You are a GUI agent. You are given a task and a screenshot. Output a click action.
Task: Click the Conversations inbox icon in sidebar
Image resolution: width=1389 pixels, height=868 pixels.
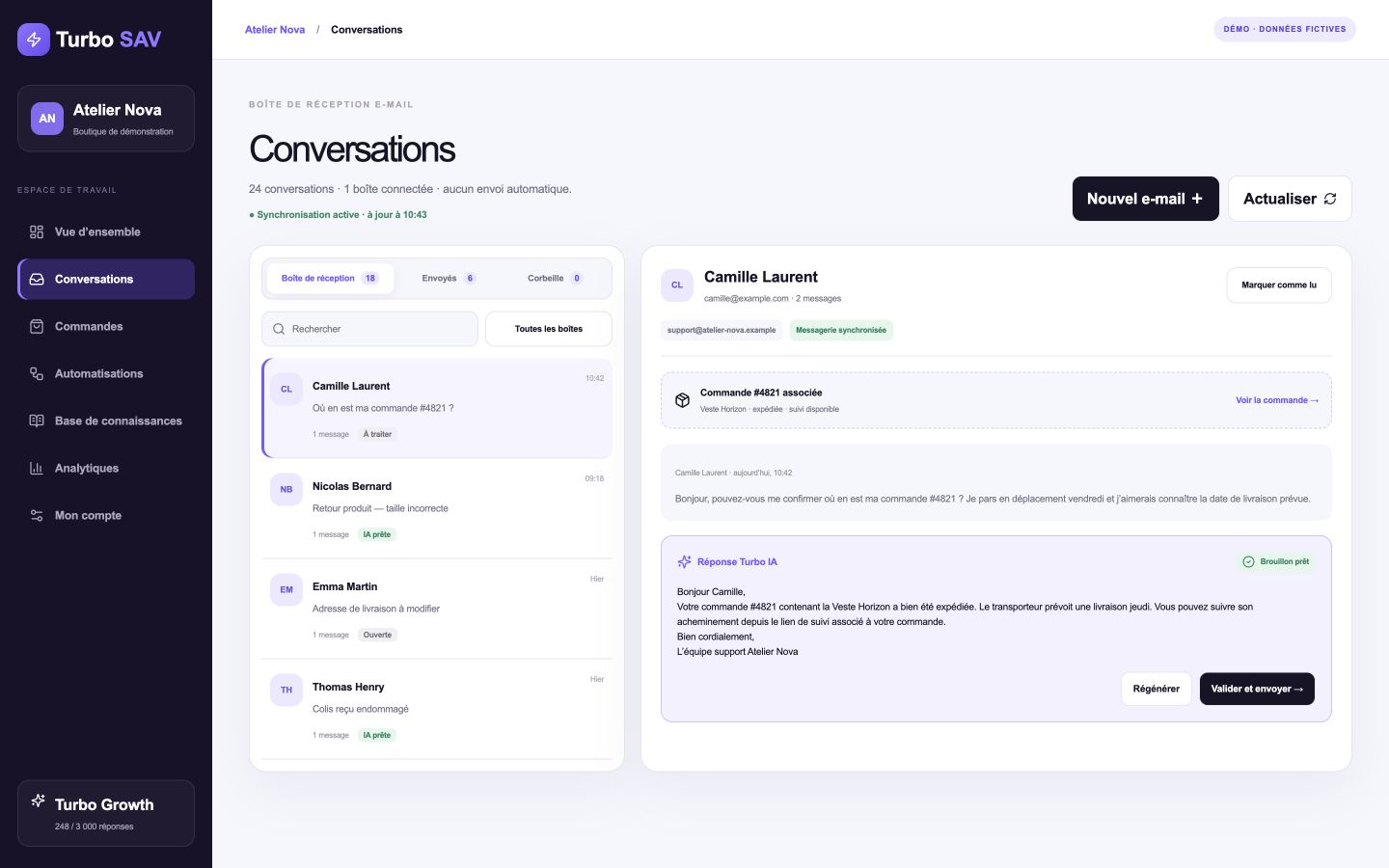coord(37,279)
